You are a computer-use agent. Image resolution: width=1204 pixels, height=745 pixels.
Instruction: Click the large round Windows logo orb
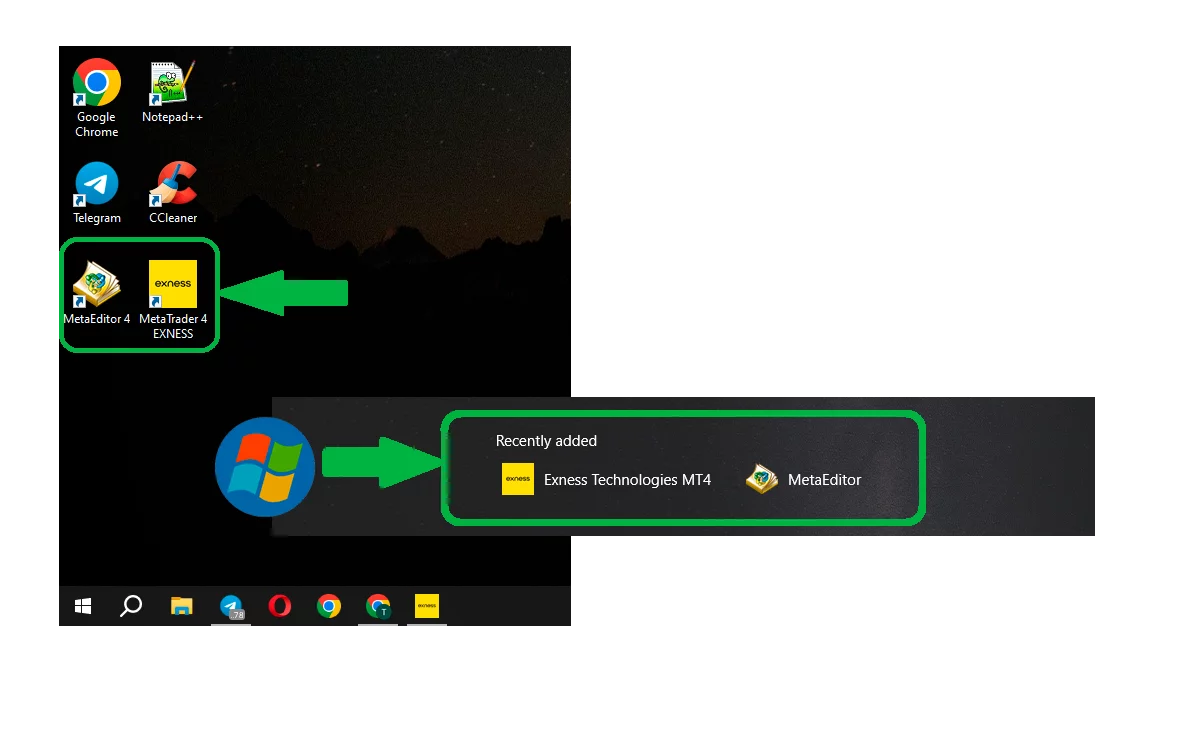click(x=265, y=467)
